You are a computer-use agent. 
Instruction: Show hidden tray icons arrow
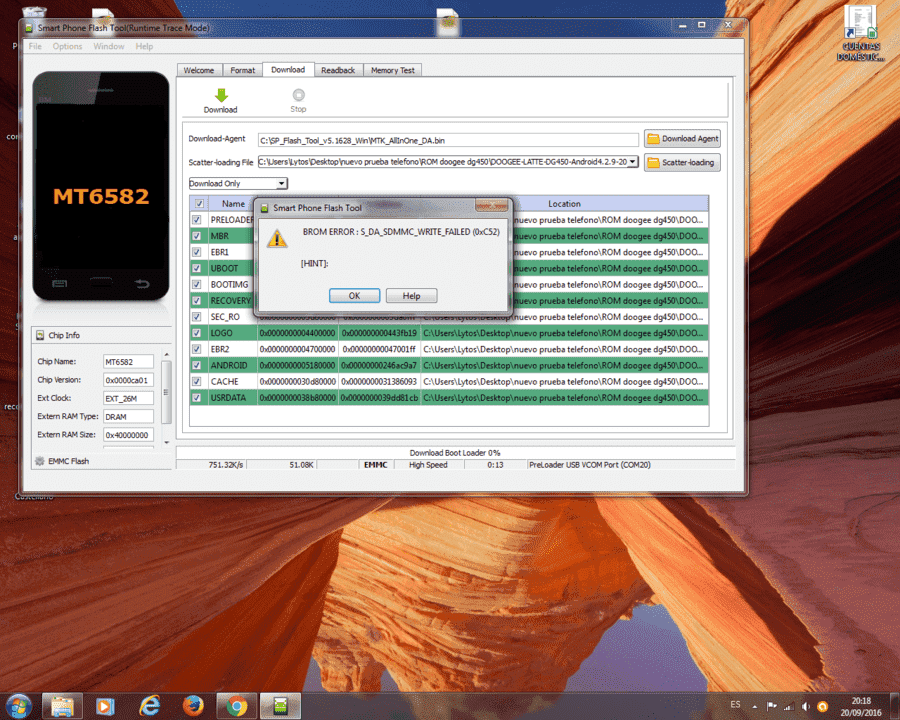click(x=755, y=707)
